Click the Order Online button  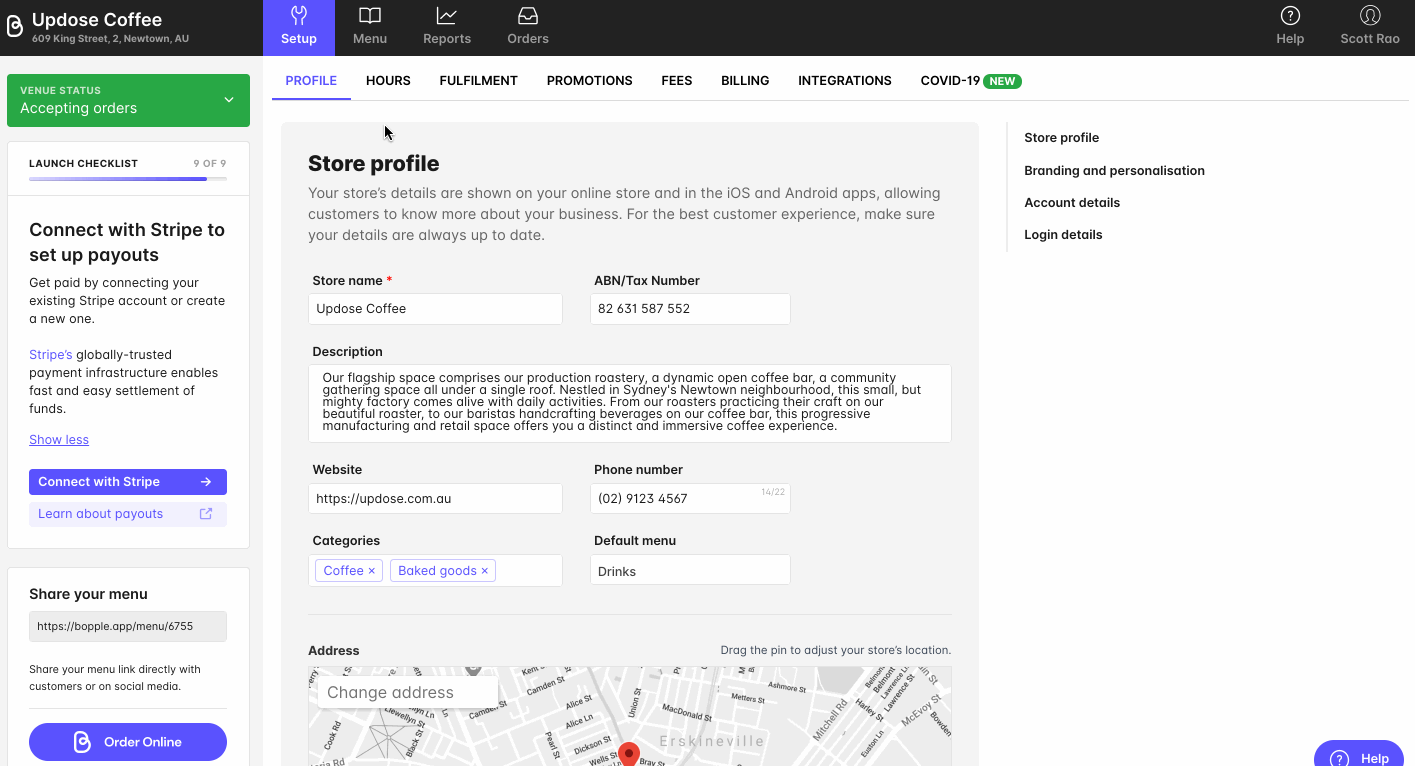coord(128,742)
